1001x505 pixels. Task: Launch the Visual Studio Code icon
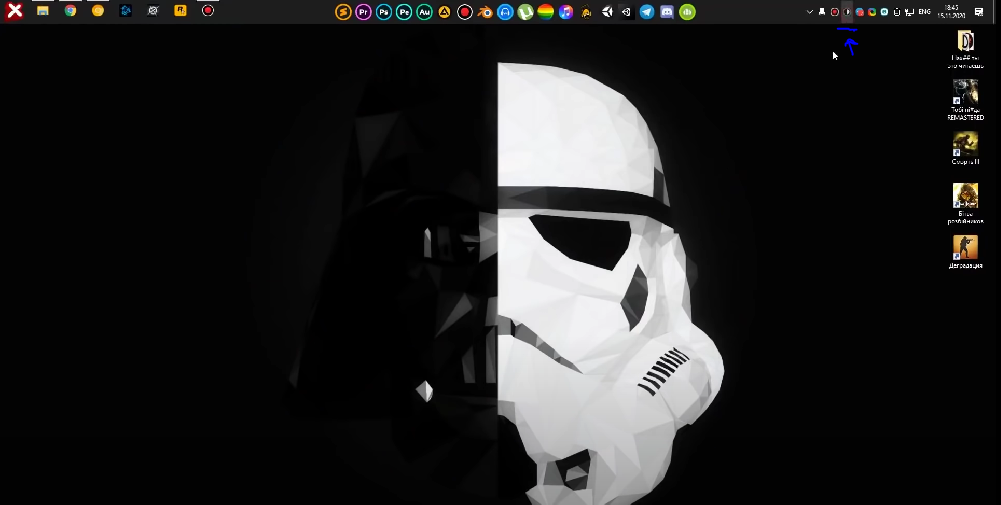click(x=626, y=12)
